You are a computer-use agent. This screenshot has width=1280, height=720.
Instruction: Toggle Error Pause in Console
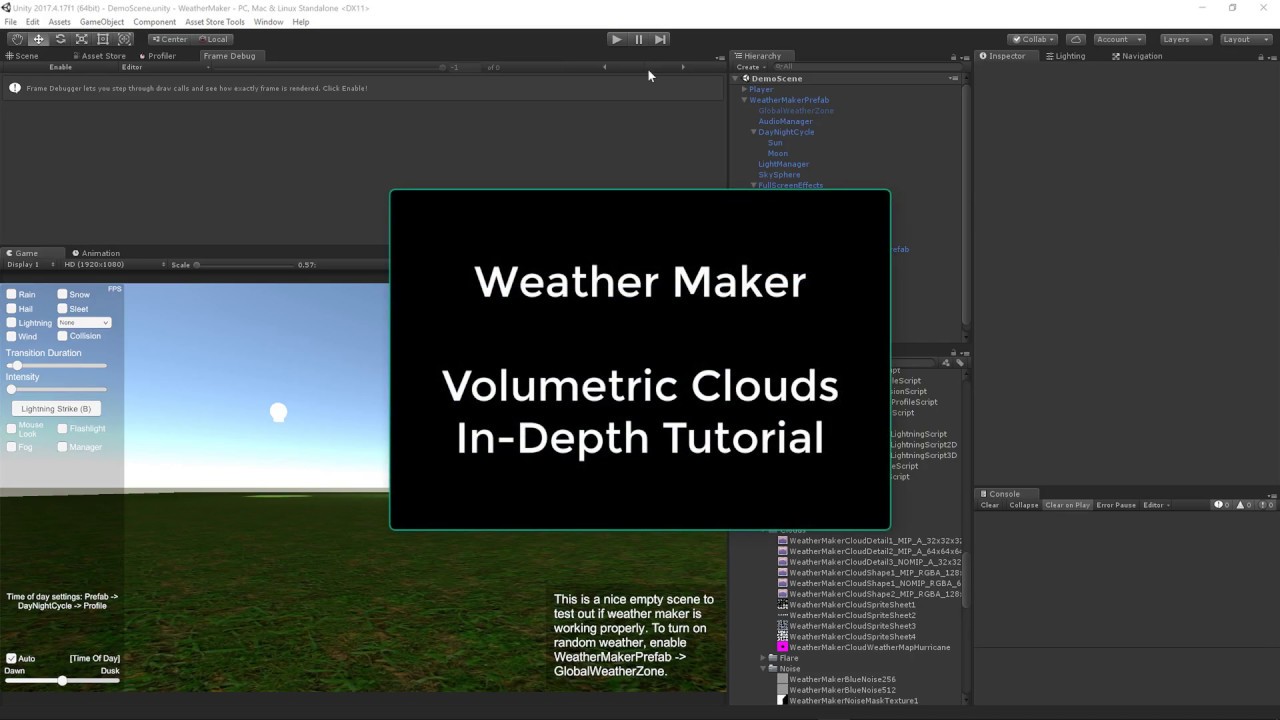(1116, 505)
